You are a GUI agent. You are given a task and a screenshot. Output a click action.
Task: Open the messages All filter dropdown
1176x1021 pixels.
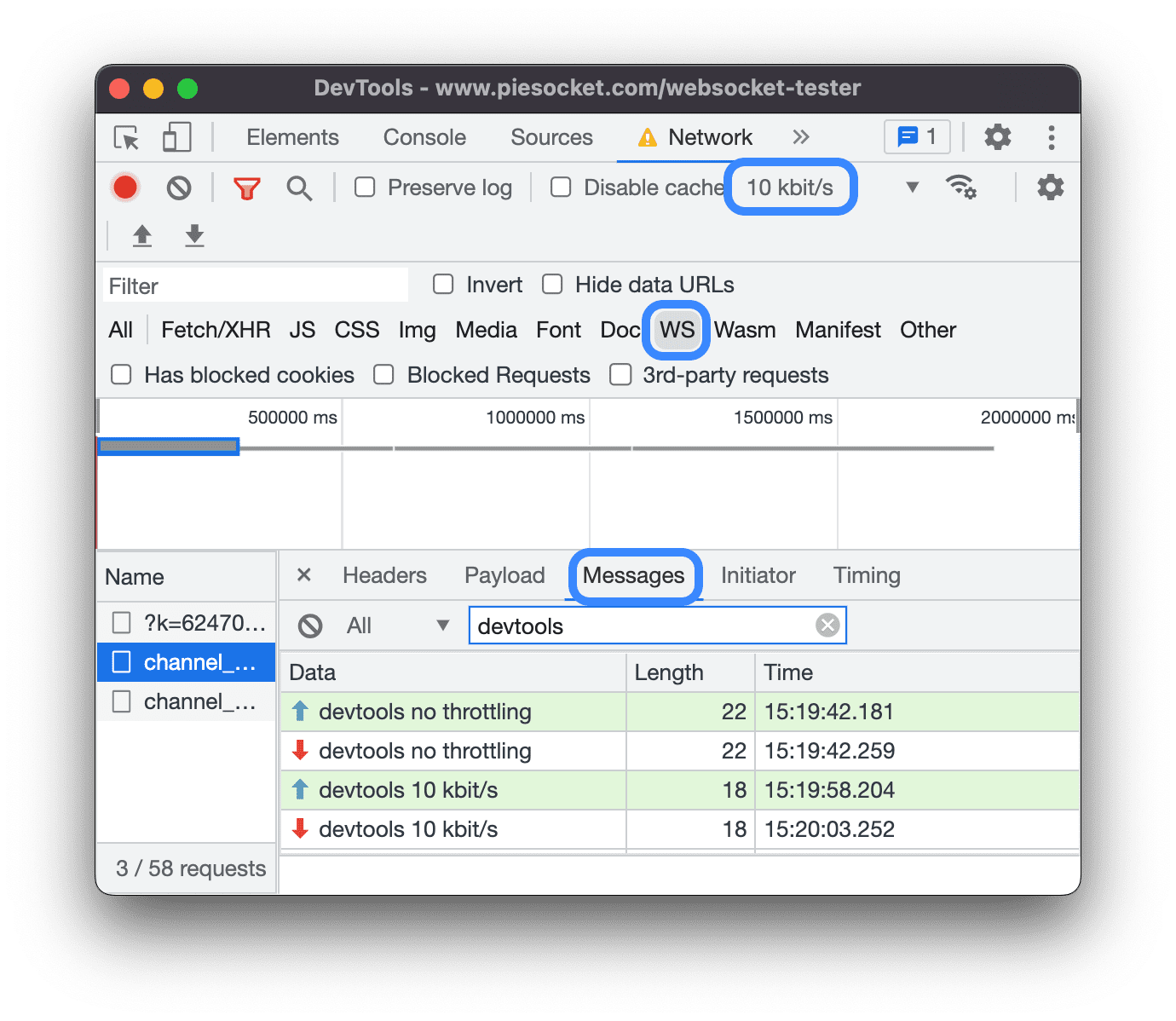pyautogui.click(x=442, y=625)
